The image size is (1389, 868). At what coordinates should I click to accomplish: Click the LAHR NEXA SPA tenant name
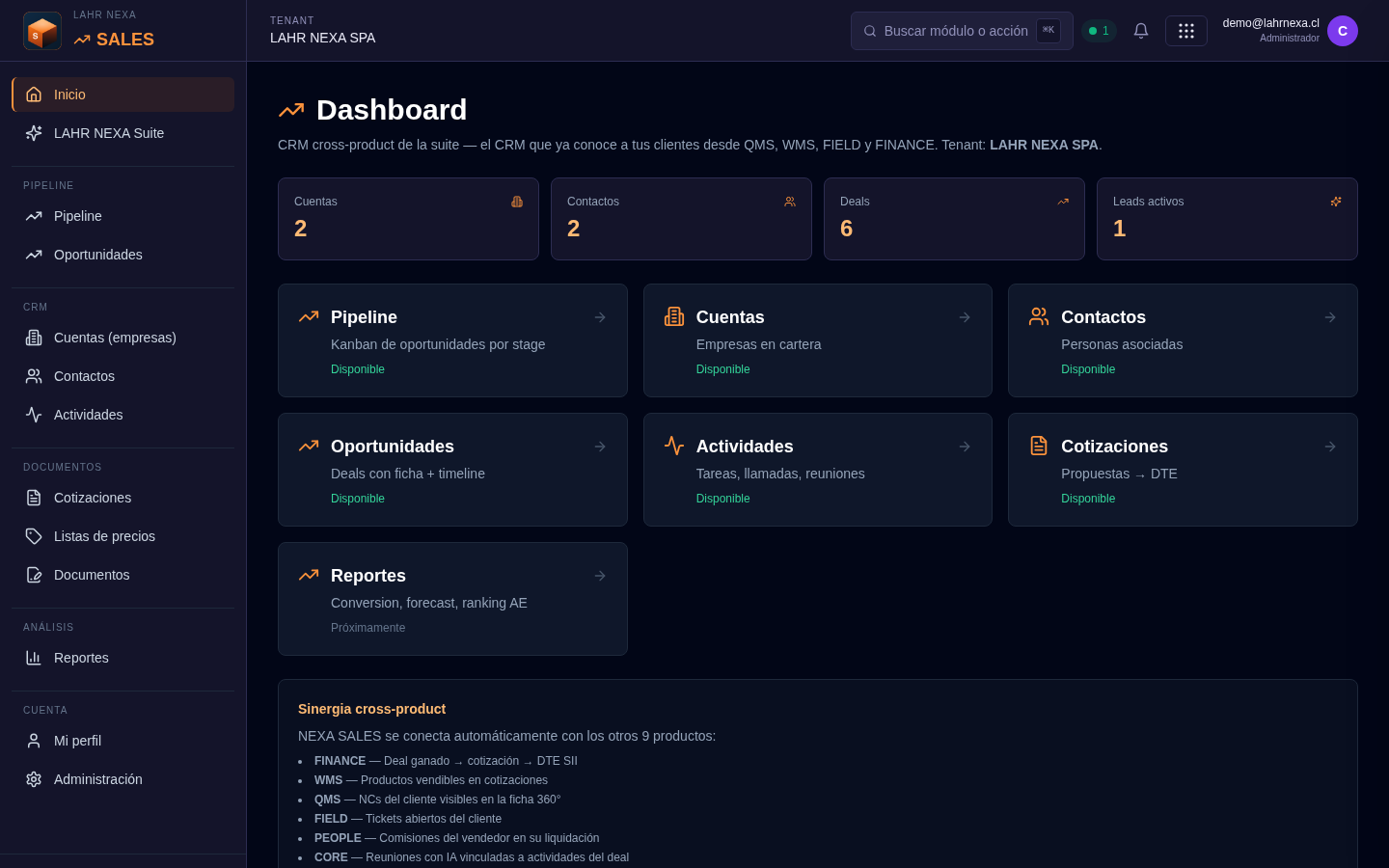coord(323,38)
